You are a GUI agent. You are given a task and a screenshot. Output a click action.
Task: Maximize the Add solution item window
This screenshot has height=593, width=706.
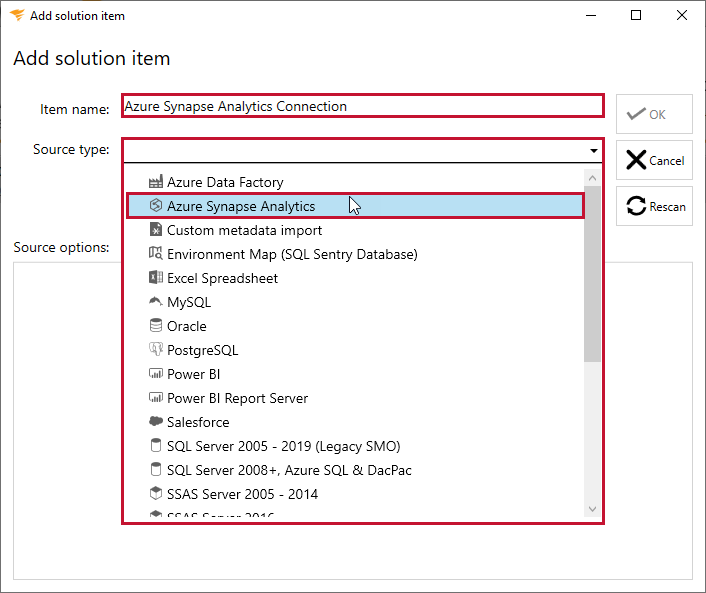point(636,15)
